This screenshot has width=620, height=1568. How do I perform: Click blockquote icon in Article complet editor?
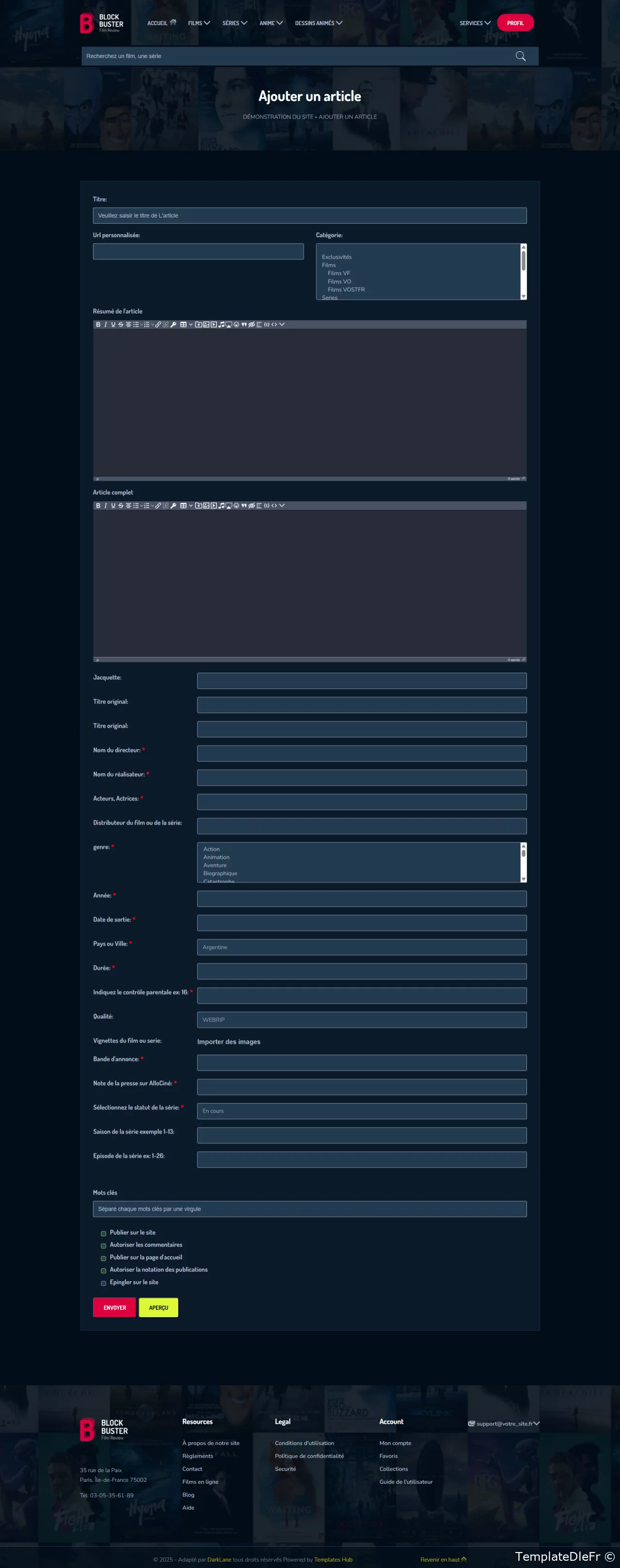pos(244,506)
